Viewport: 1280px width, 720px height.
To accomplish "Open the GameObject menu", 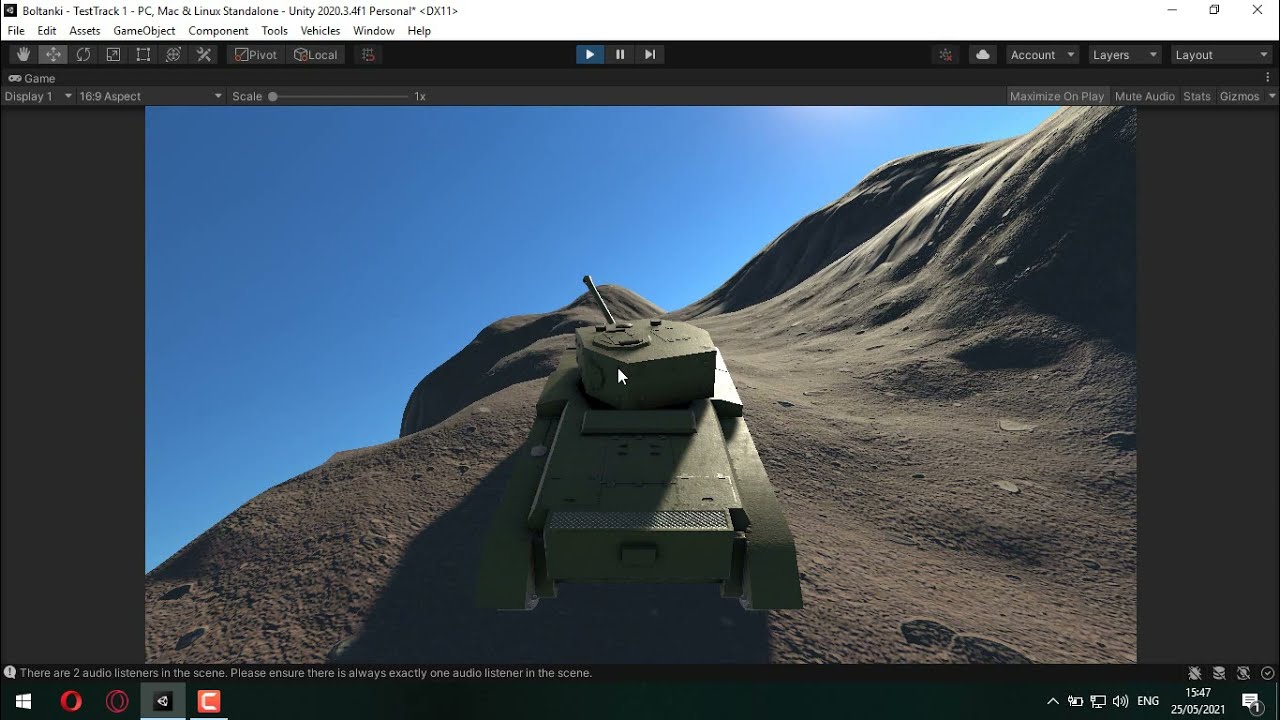I will pyautogui.click(x=144, y=31).
